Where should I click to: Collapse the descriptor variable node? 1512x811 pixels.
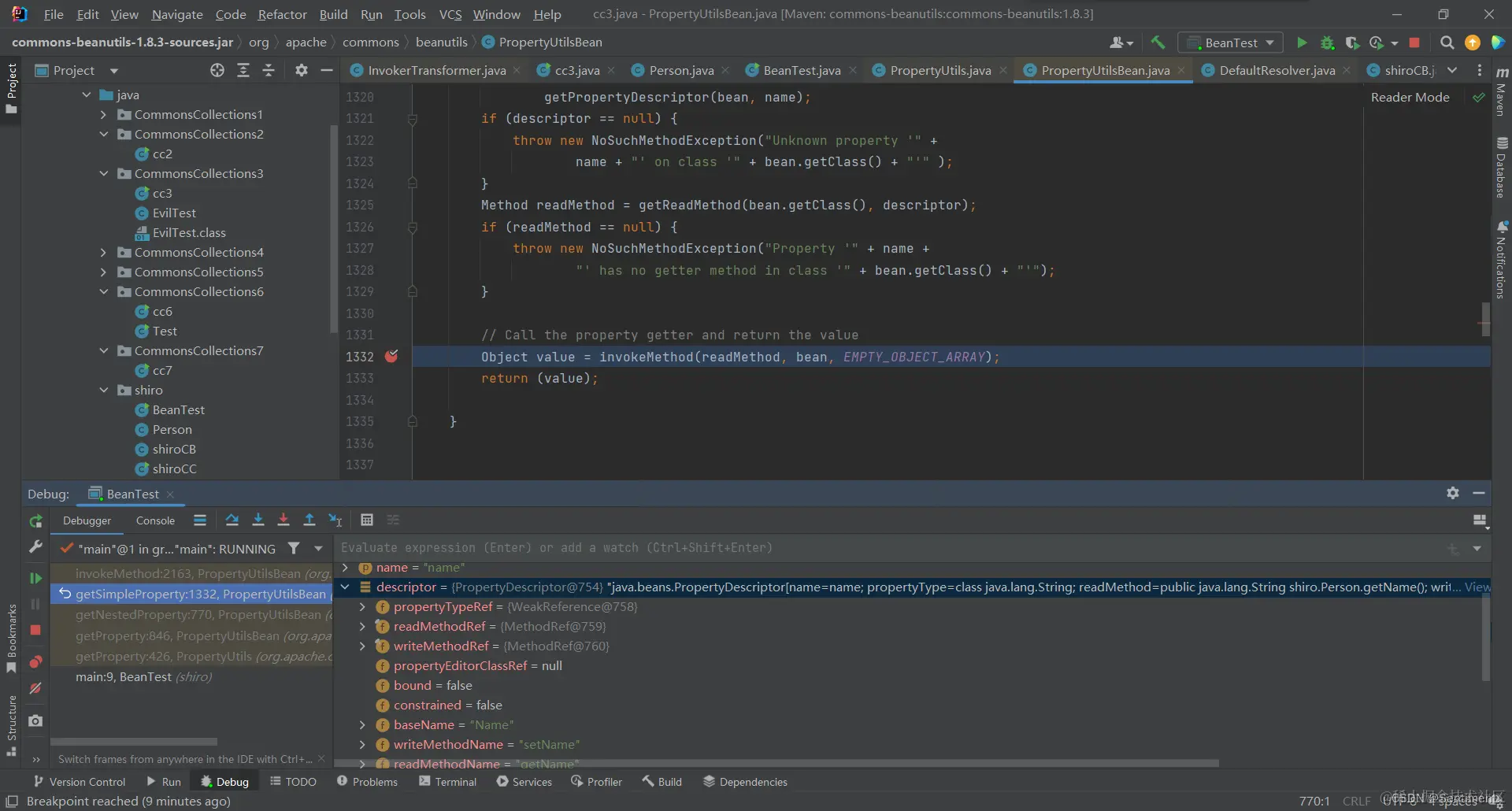coord(345,587)
